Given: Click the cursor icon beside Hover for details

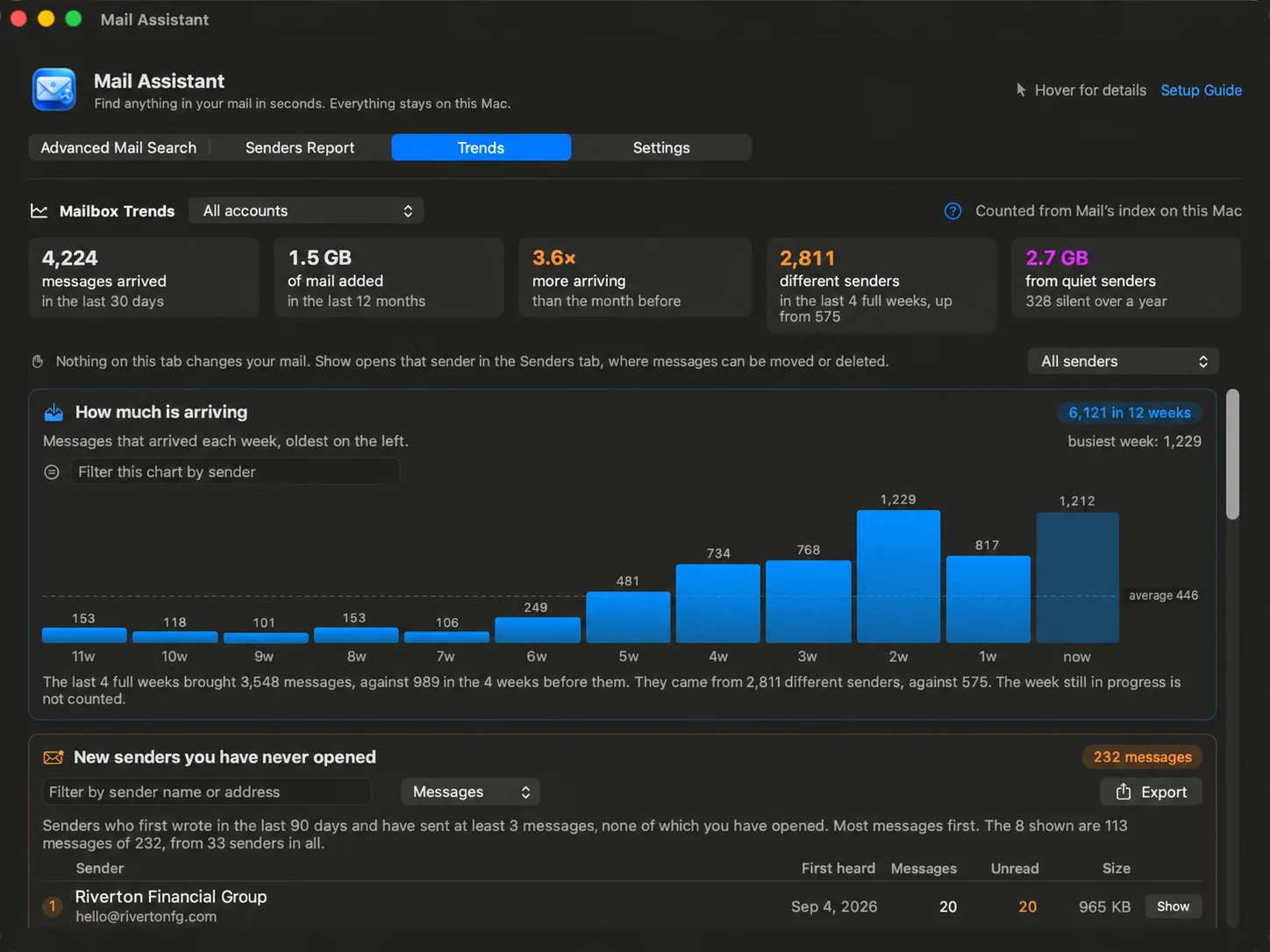Looking at the screenshot, I should pos(1021,90).
